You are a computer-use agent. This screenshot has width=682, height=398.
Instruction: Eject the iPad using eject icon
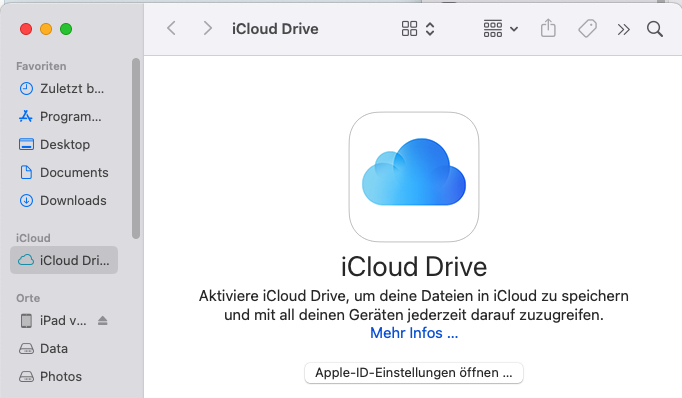(103, 321)
